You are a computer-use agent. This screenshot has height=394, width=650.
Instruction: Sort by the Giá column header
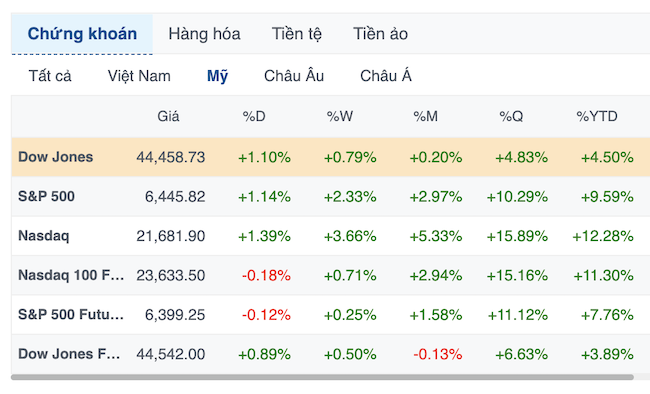click(168, 117)
